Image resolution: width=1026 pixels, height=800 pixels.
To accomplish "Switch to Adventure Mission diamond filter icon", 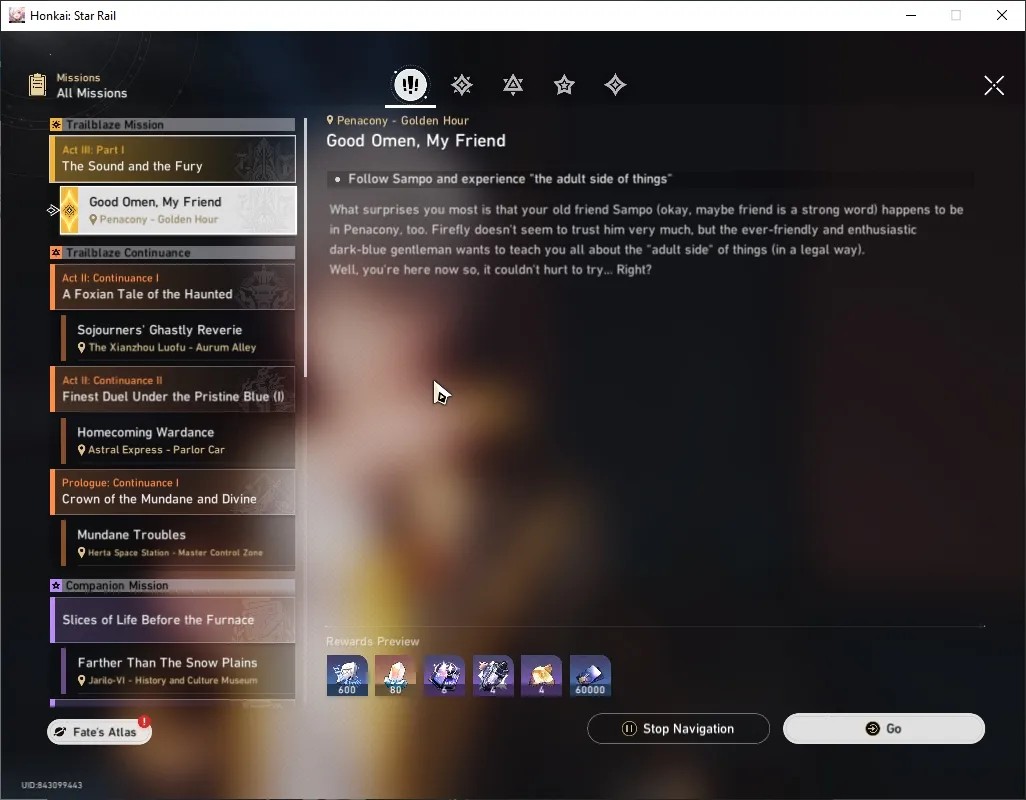I will tap(615, 84).
